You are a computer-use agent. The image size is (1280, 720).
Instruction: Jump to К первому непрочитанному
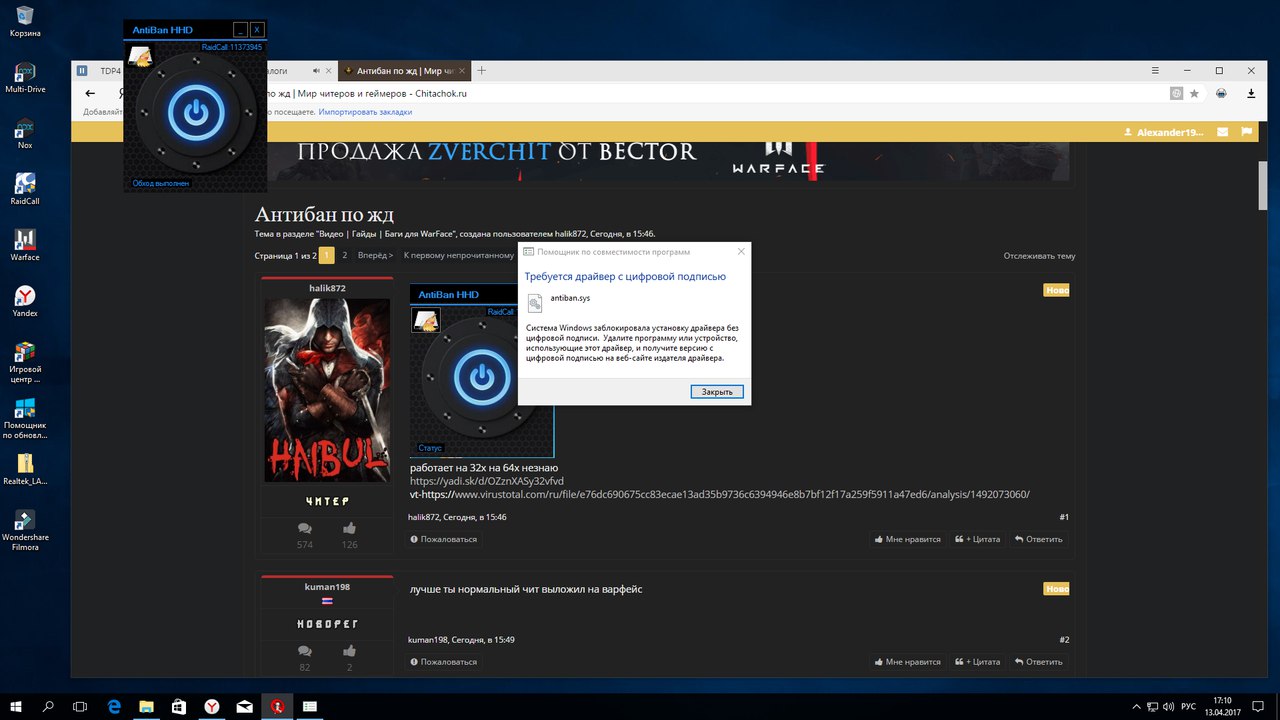pyautogui.click(x=459, y=255)
